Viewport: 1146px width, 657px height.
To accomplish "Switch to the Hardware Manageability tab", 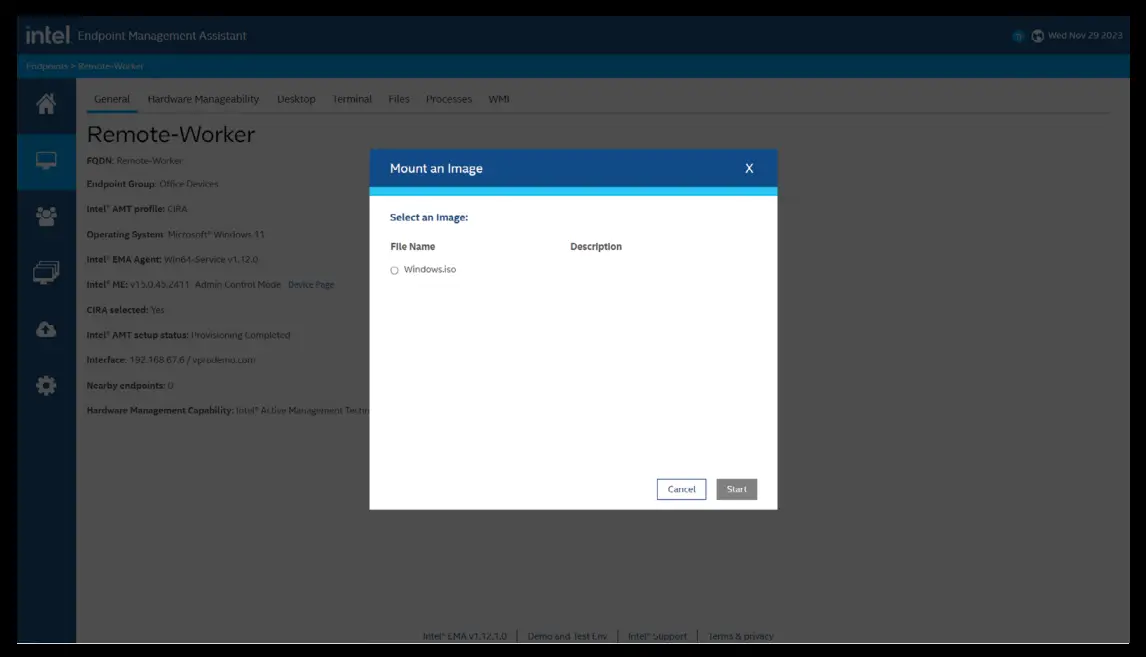I will 203,99.
